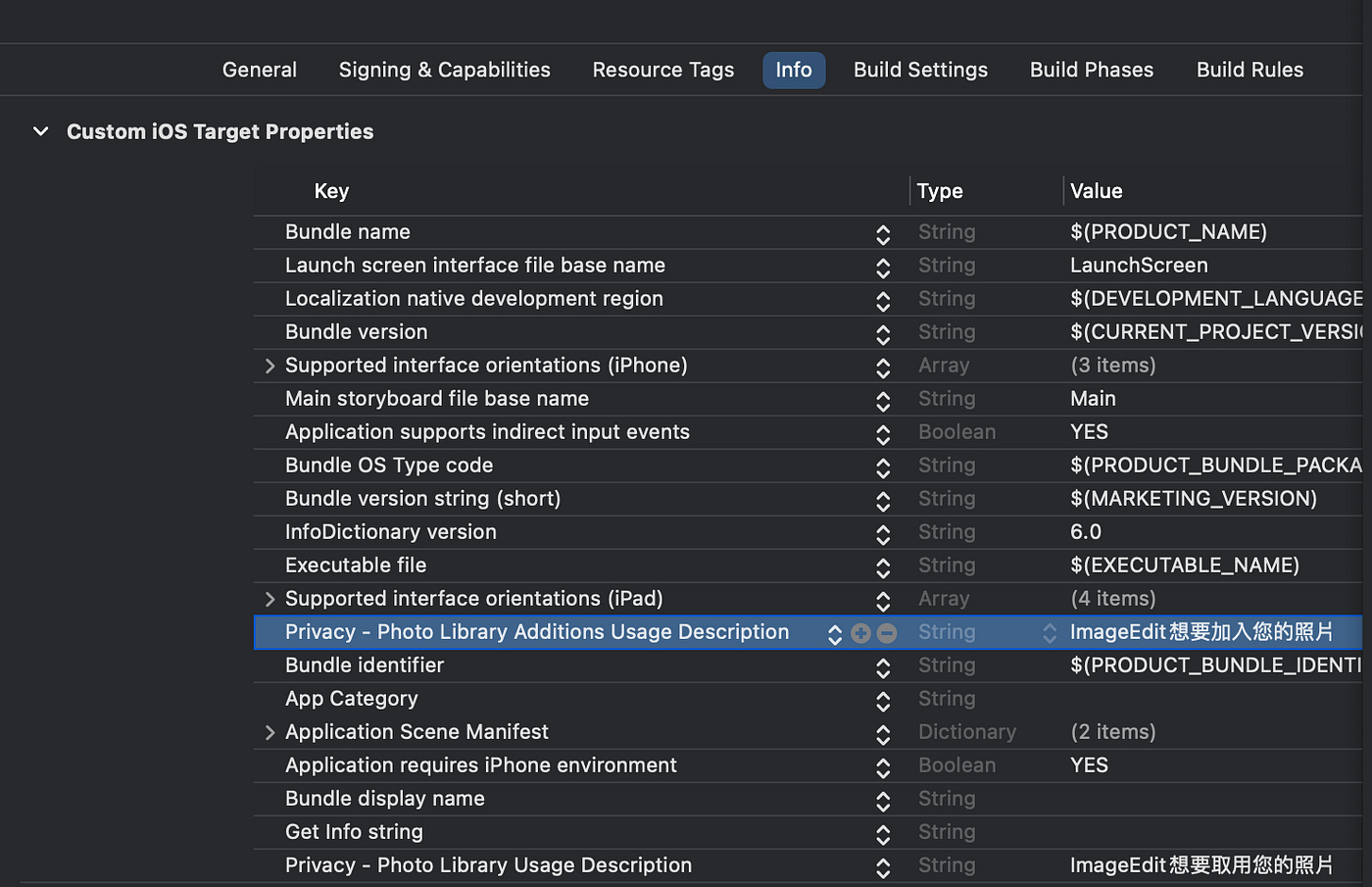Viewport: 1372px width, 887px height.
Task: Switch to the Build Settings tab
Action: (920, 71)
